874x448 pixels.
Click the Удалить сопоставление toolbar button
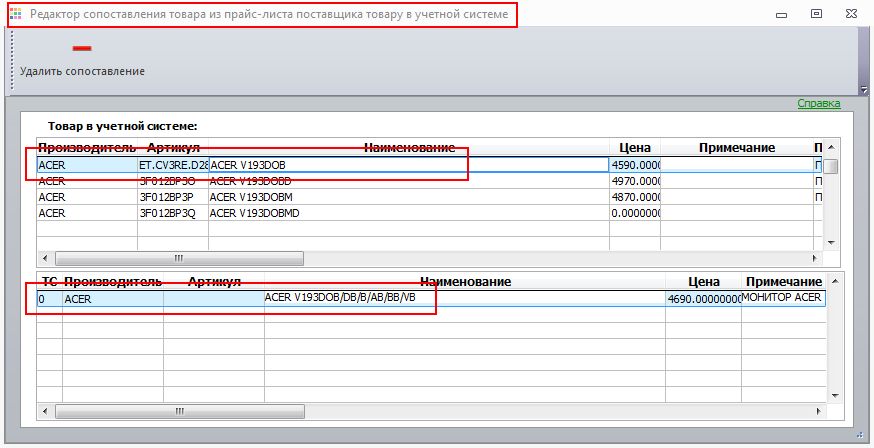[x=82, y=59]
